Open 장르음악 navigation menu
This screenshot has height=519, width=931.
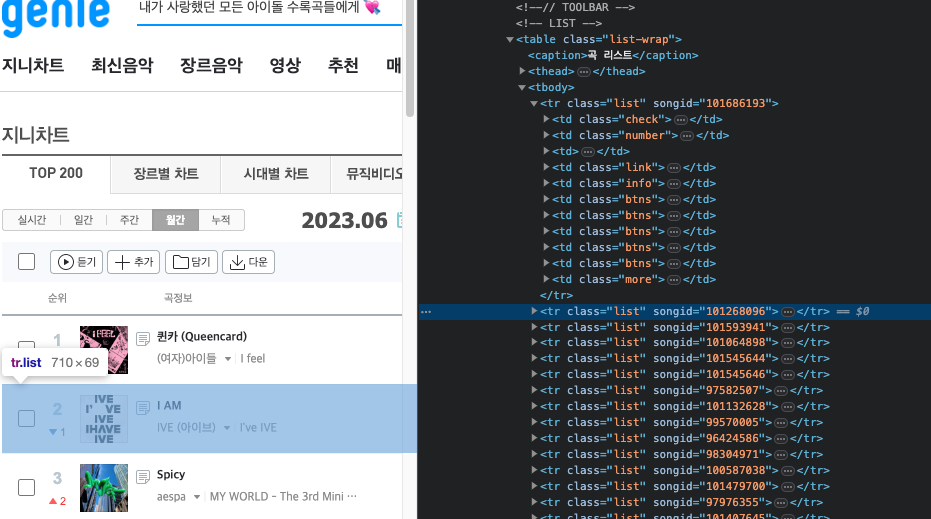(x=211, y=65)
